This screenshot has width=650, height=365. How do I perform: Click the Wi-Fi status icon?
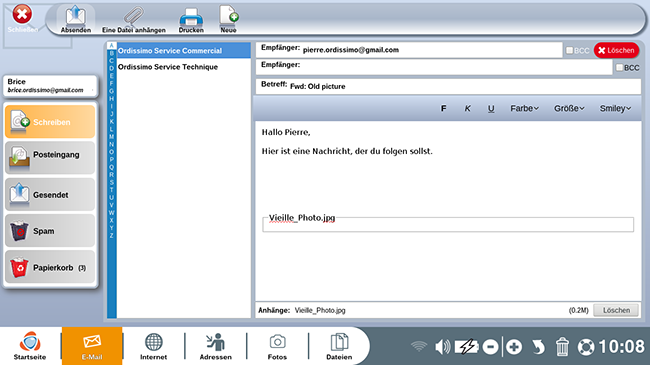pyautogui.click(x=419, y=346)
